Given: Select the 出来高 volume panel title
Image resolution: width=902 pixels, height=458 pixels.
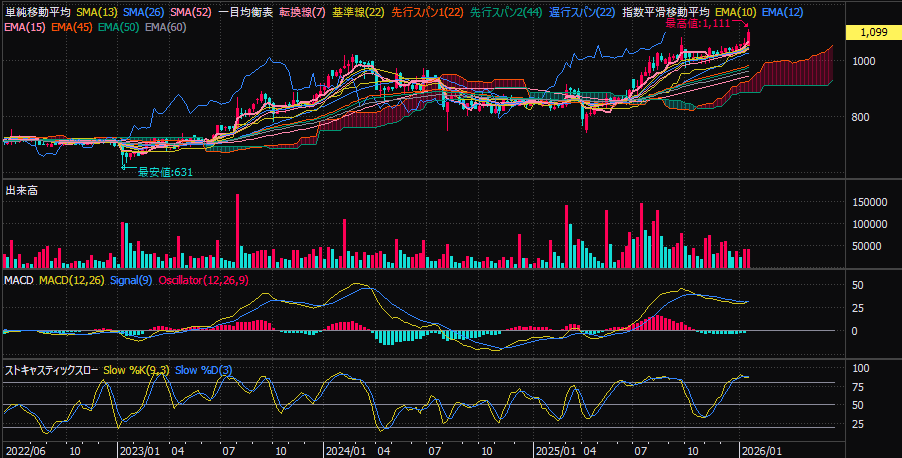Looking at the screenshot, I should point(20,189).
